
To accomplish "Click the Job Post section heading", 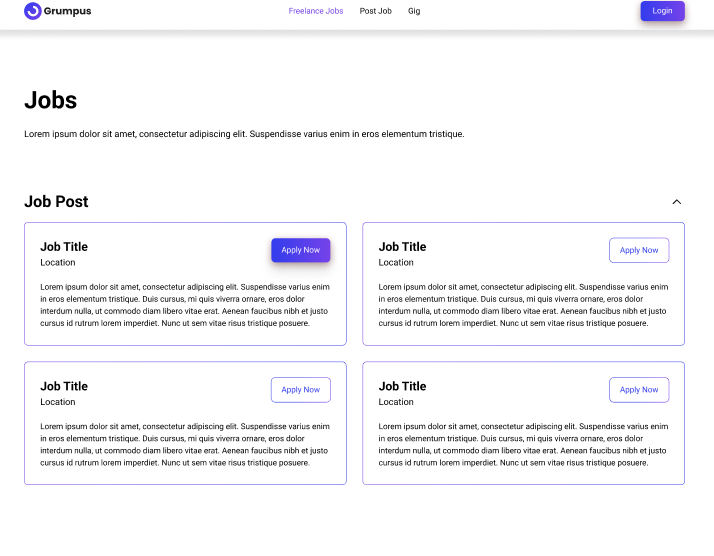I will (56, 201).
